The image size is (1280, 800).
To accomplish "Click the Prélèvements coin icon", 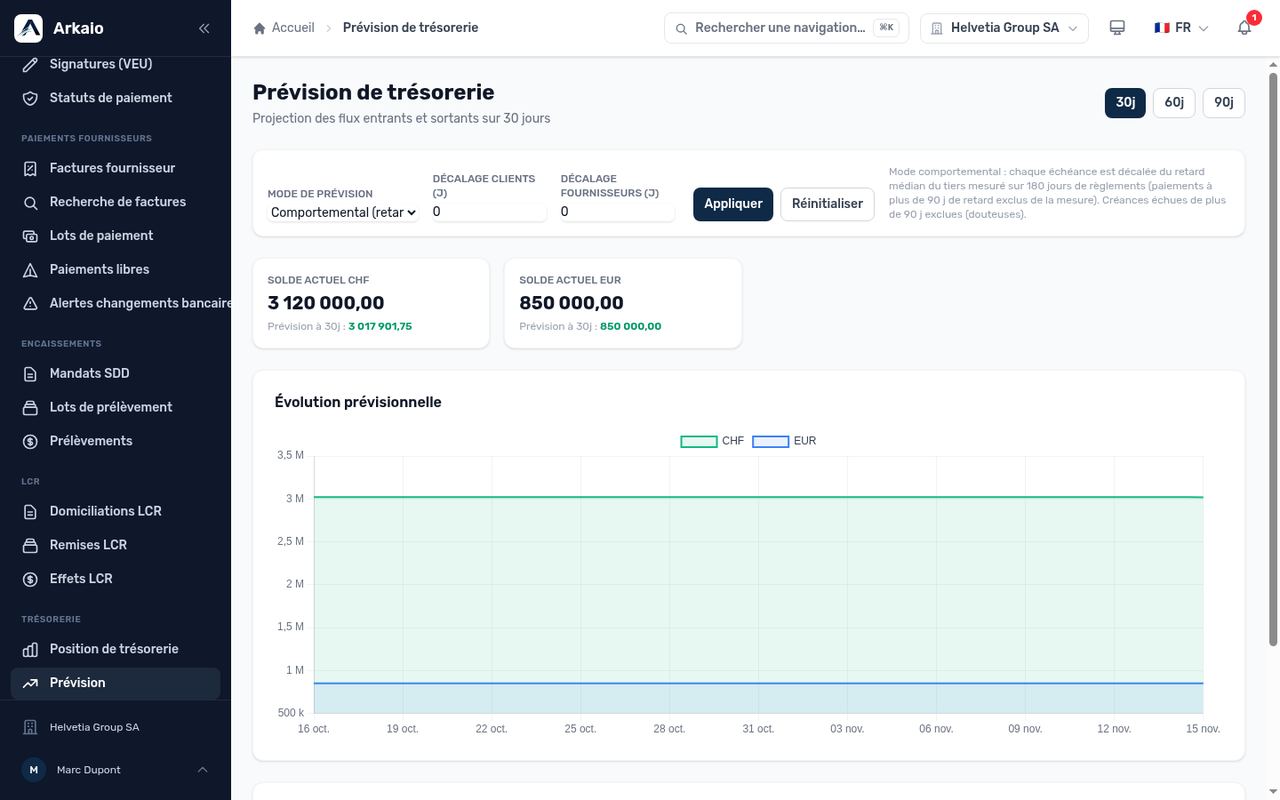I will click(31, 441).
